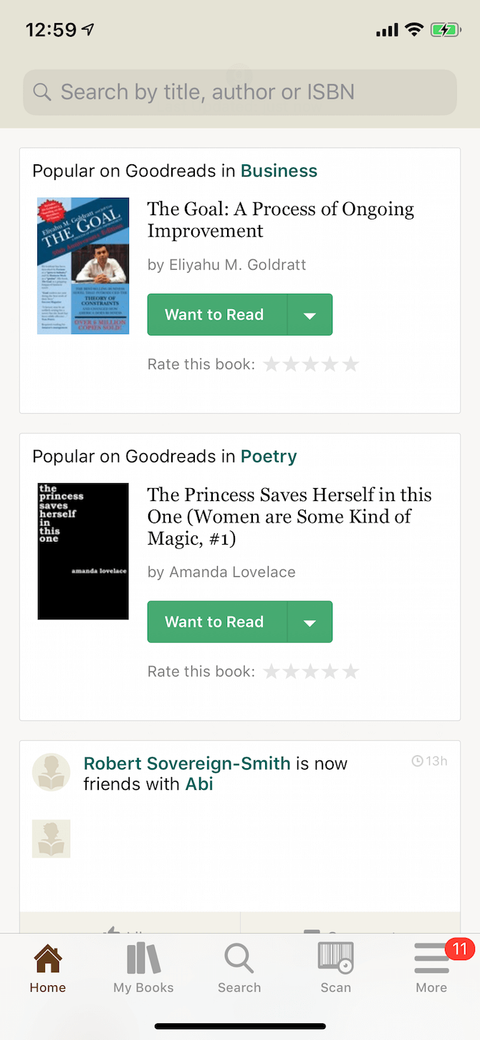The height and width of the screenshot is (1040, 480).
Task: Tap The Goal book cover
Action: point(83,265)
